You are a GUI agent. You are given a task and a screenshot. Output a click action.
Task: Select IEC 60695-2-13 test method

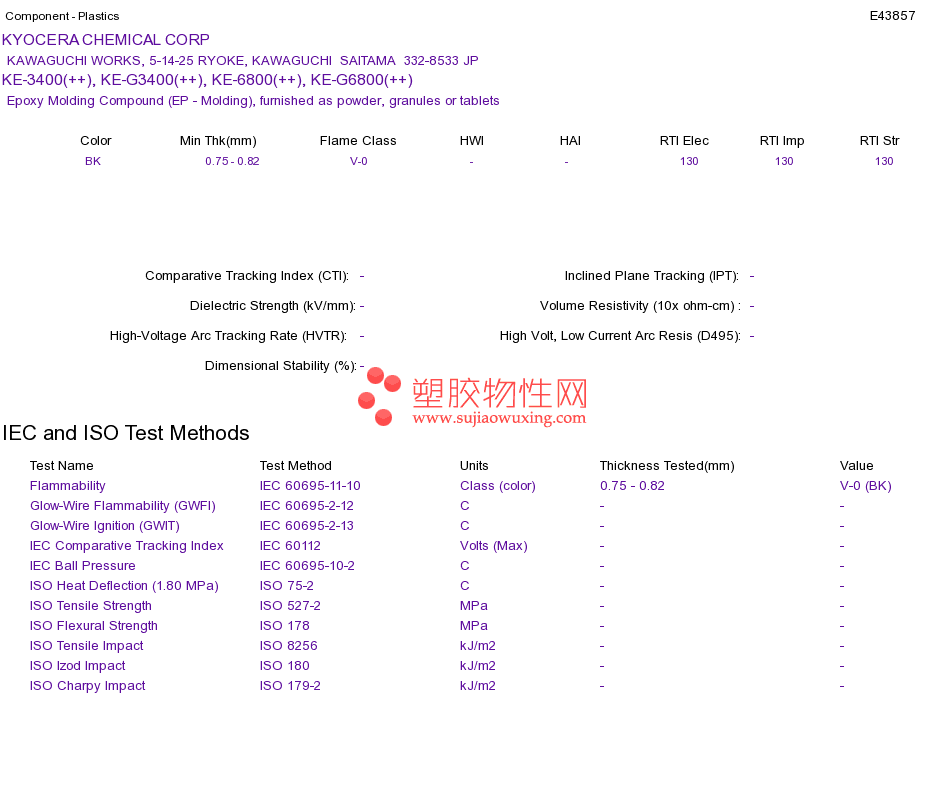[x=307, y=525]
